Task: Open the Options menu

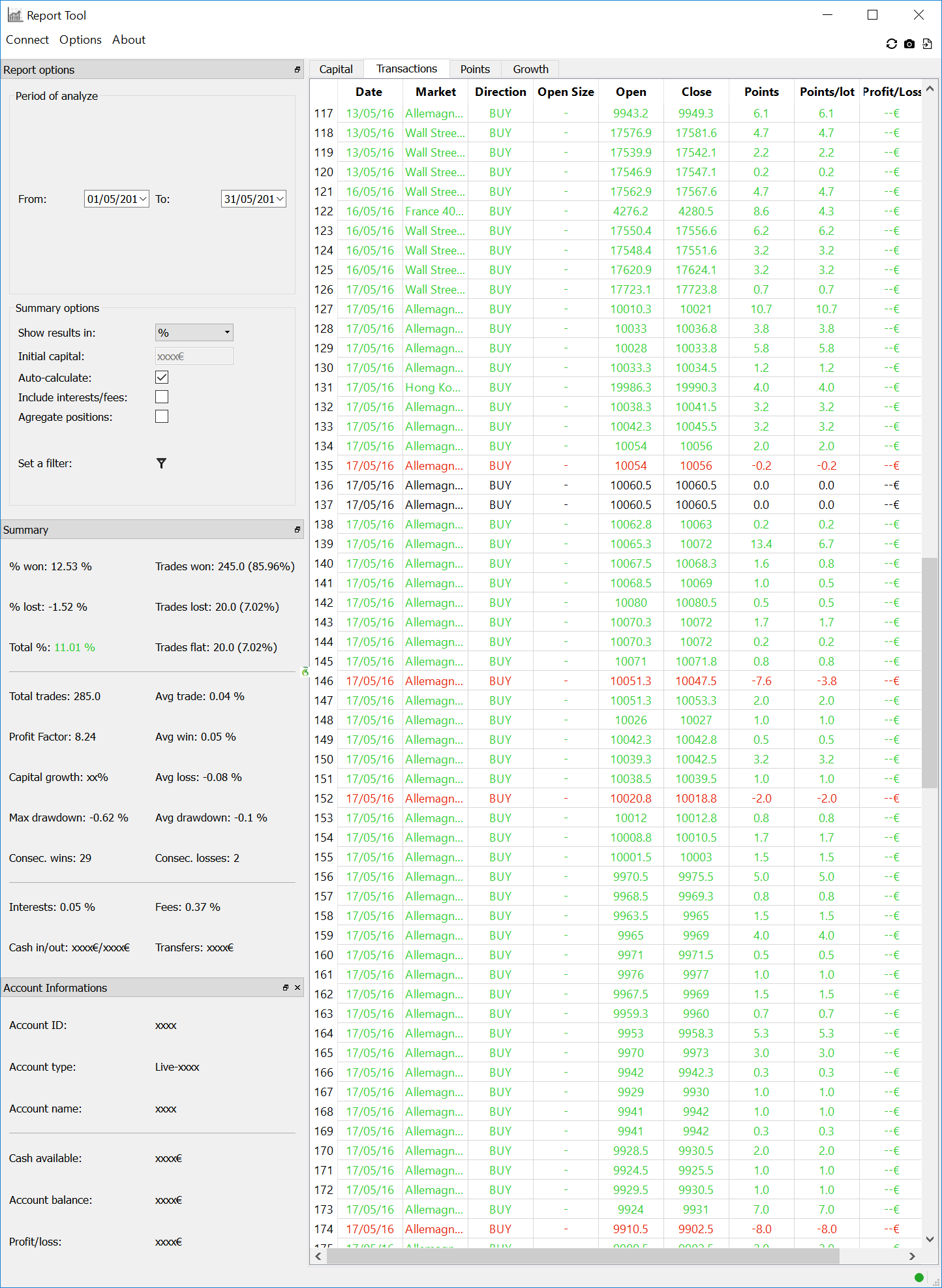Action: click(80, 40)
